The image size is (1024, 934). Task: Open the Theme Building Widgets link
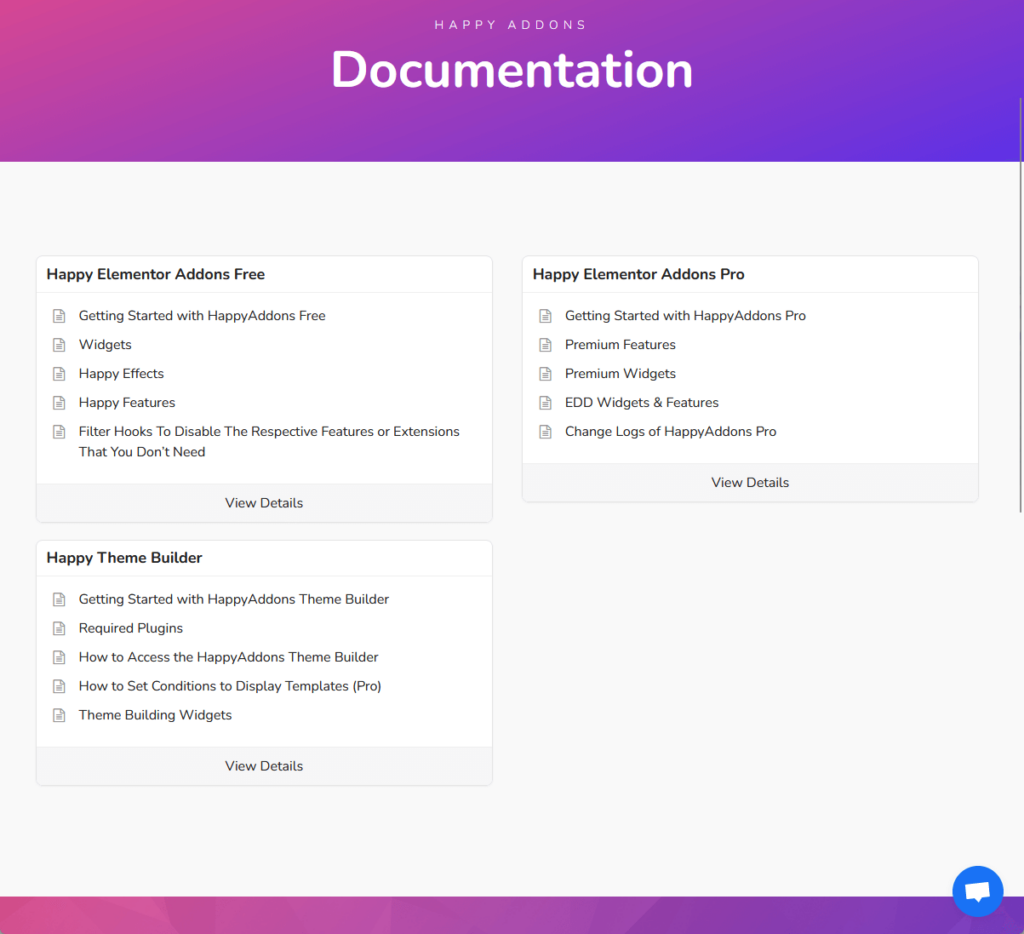pos(155,715)
